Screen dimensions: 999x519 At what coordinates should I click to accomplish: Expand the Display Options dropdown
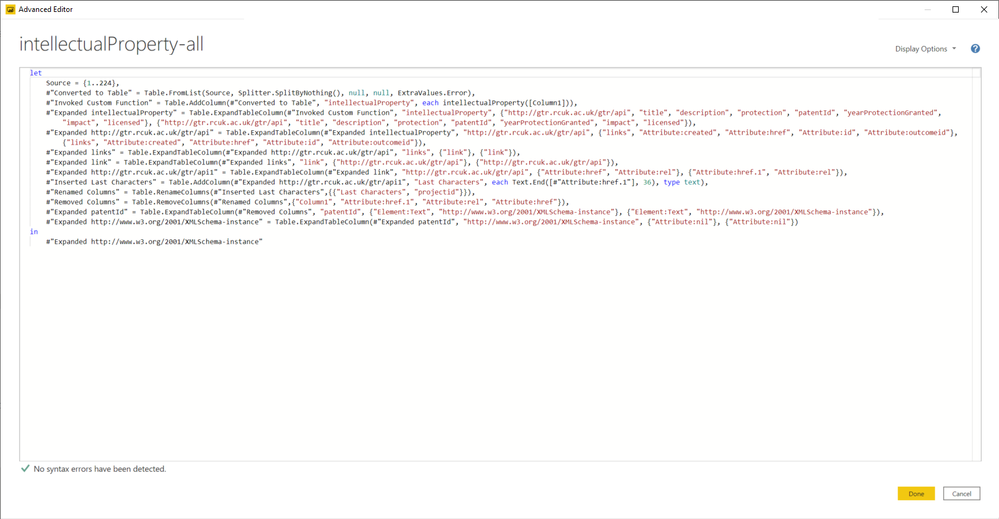[925, 49]
